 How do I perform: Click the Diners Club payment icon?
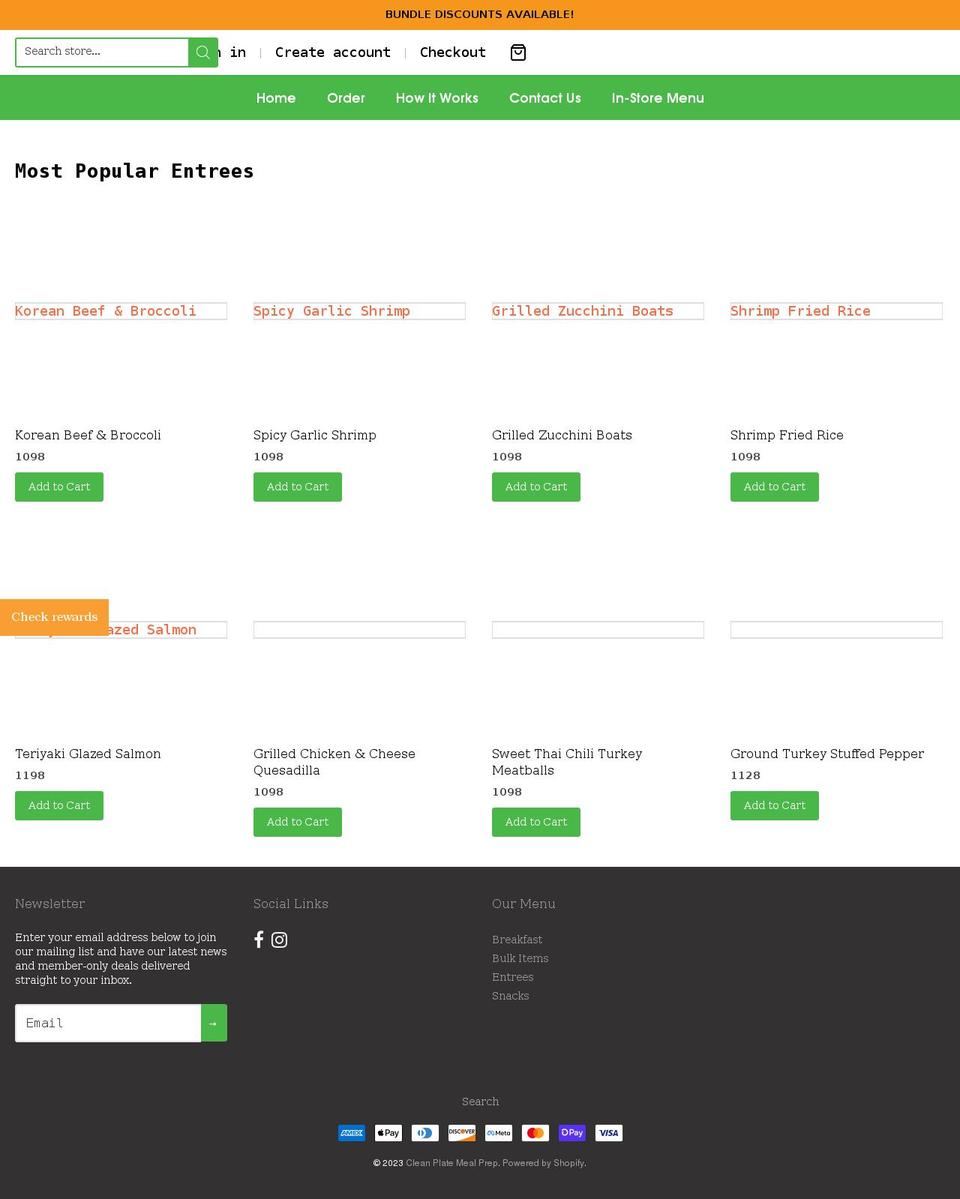point(425,1132)
